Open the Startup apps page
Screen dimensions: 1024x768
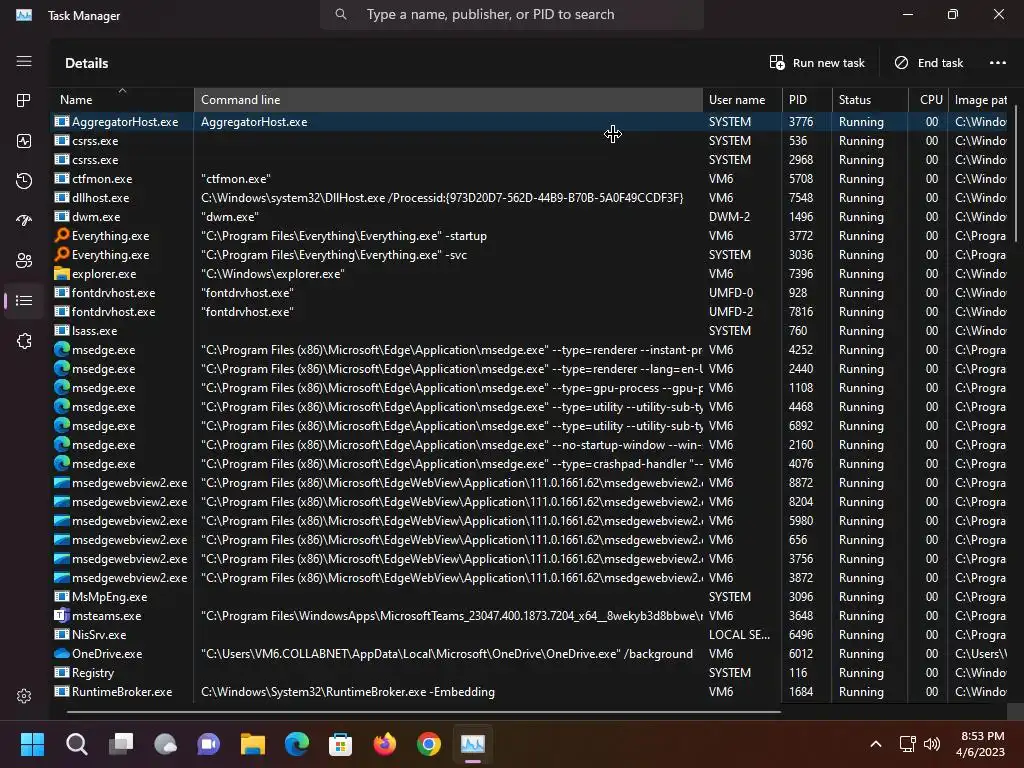[24, 221]
